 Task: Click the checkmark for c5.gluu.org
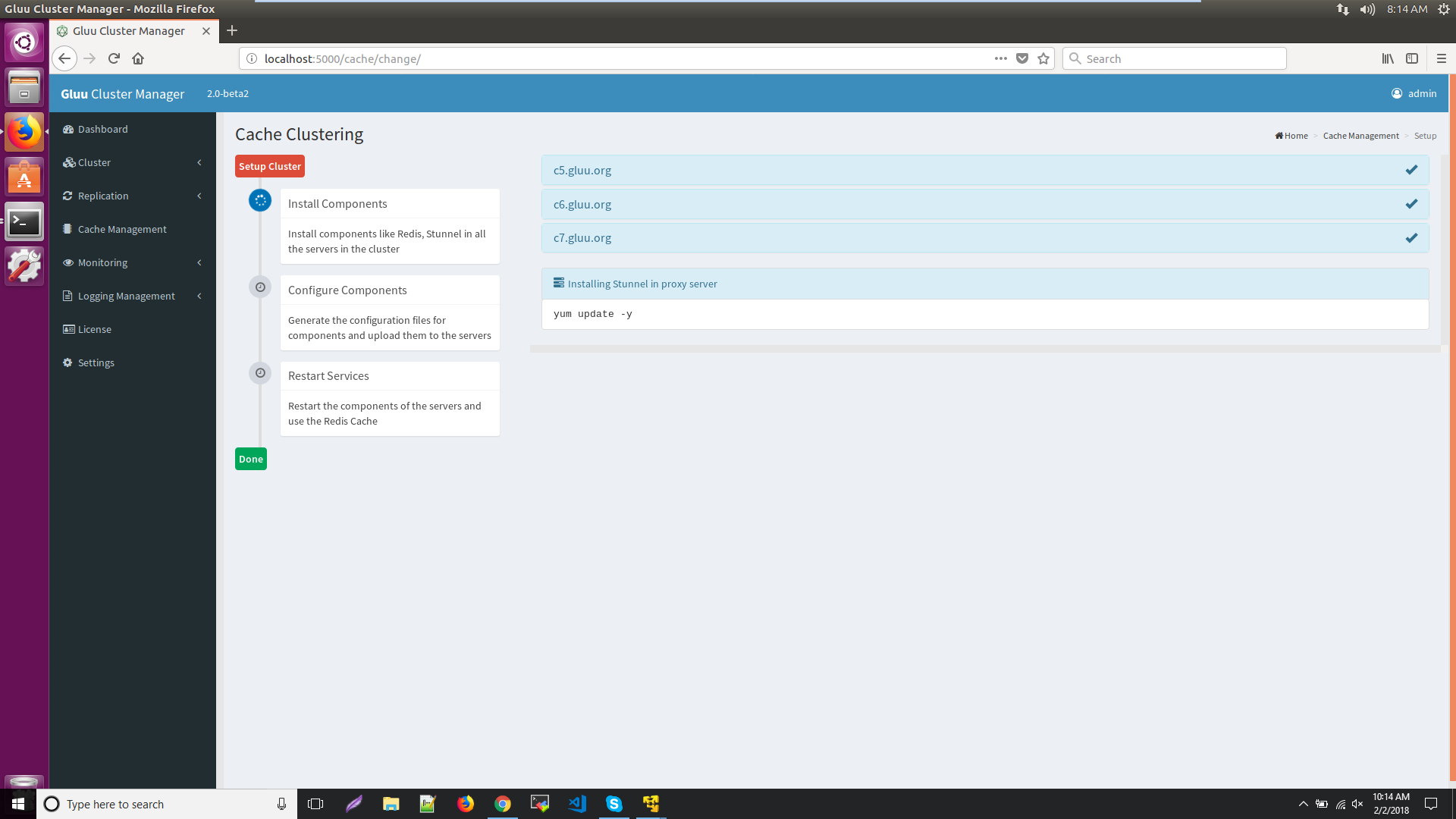(x=1411, y=170)
